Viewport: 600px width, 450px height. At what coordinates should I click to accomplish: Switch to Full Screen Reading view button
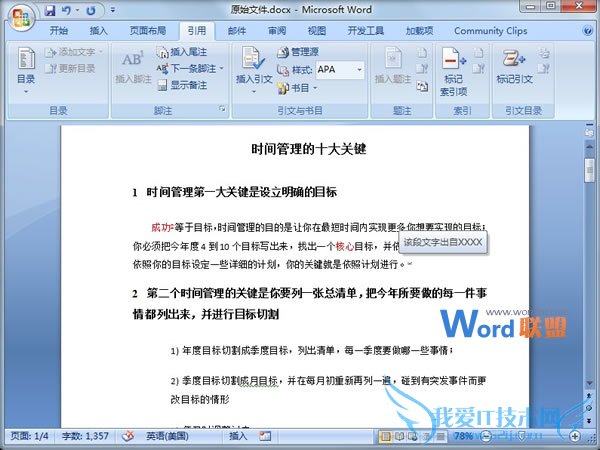[399, 436]
